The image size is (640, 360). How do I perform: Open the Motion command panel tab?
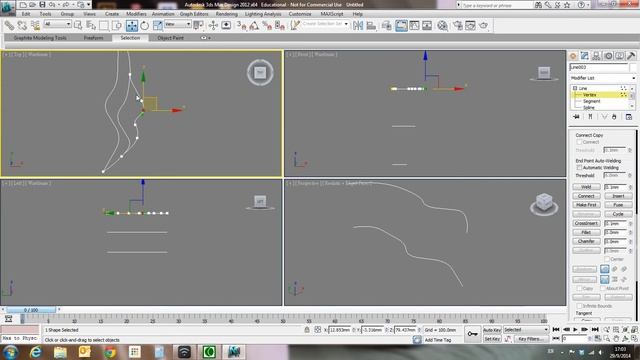(608, 56)
